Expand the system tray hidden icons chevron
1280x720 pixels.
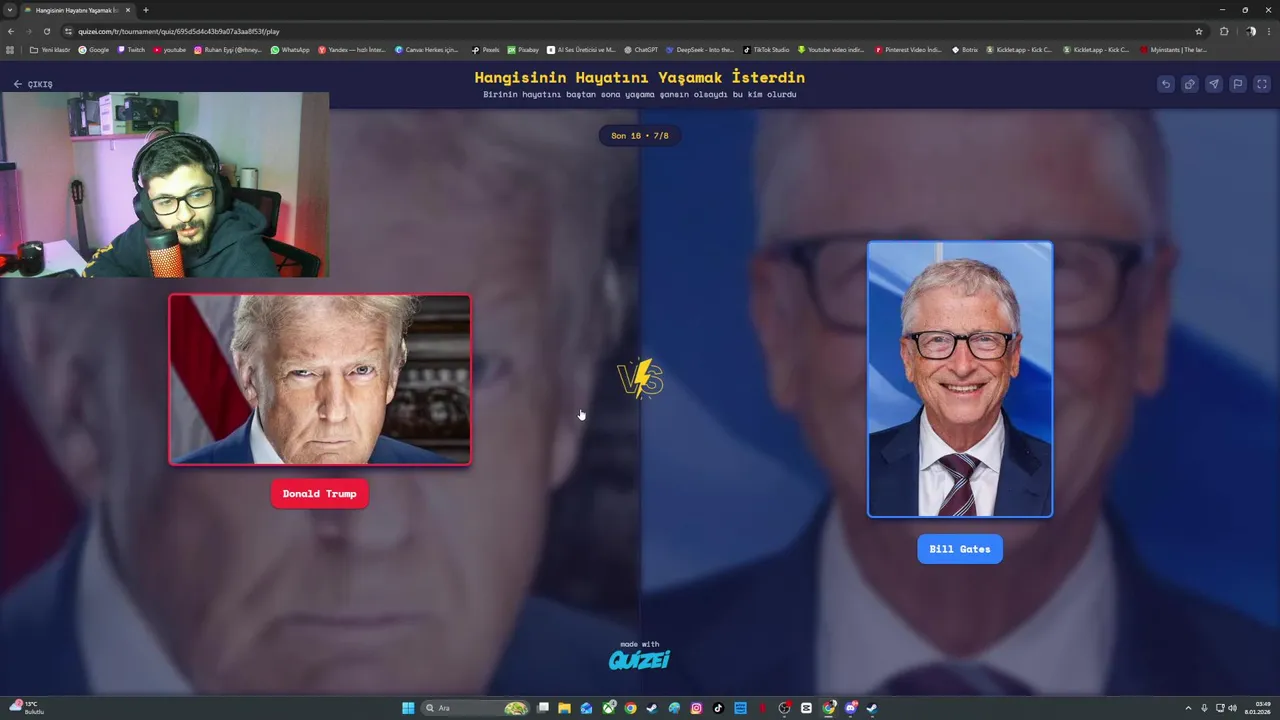(1188, 708)
